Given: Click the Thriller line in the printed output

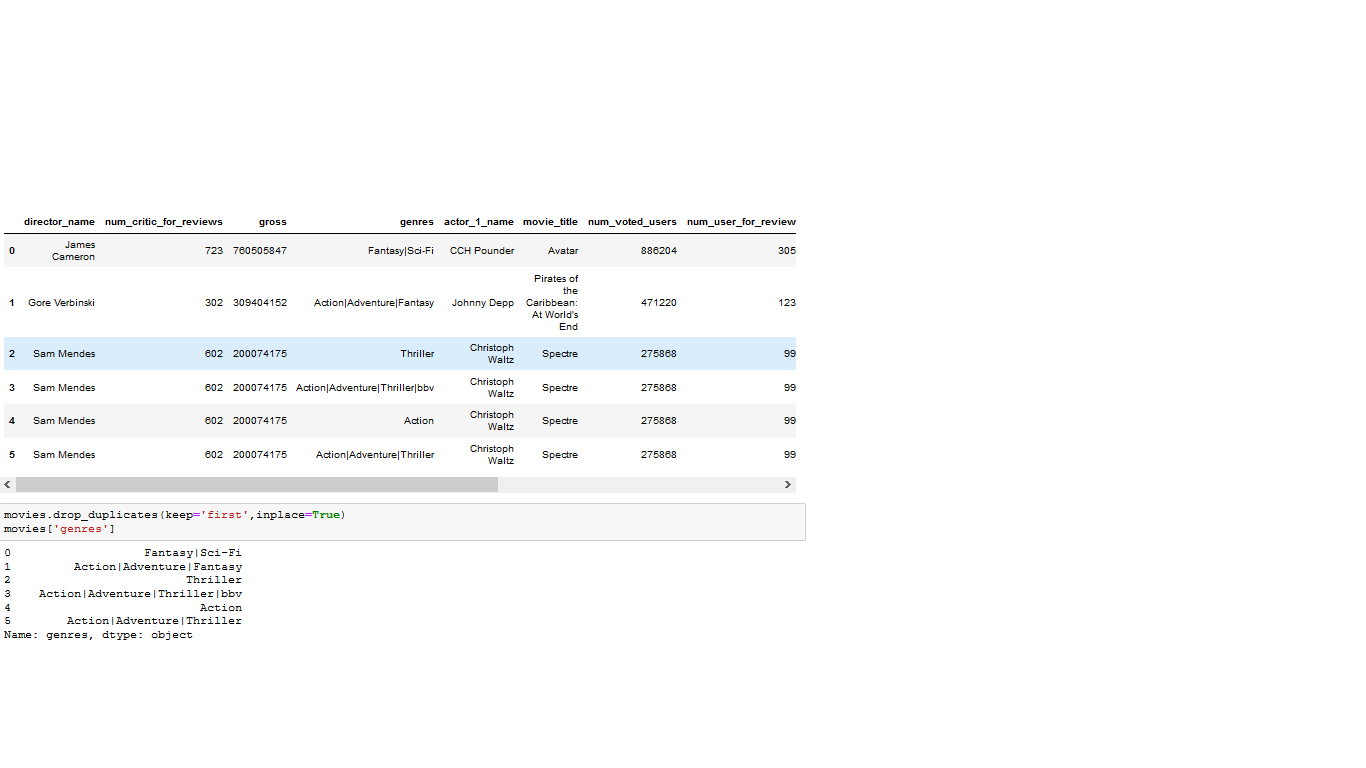Looking at the screenshot, I should click(x=214, y=580).
